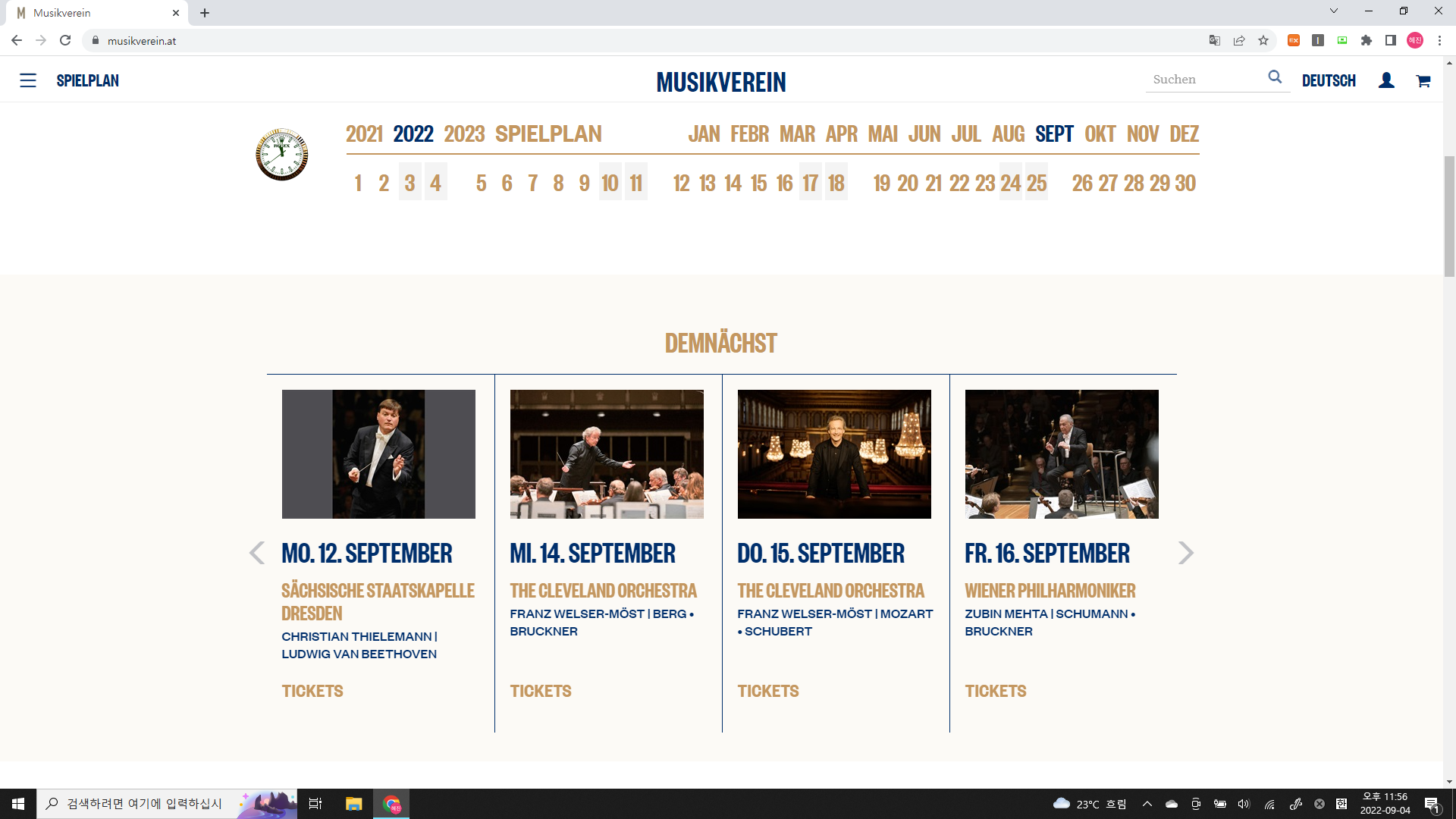Go back in browser history
The width and height of the screenshot is (1456, 819).
click(17, 40)
